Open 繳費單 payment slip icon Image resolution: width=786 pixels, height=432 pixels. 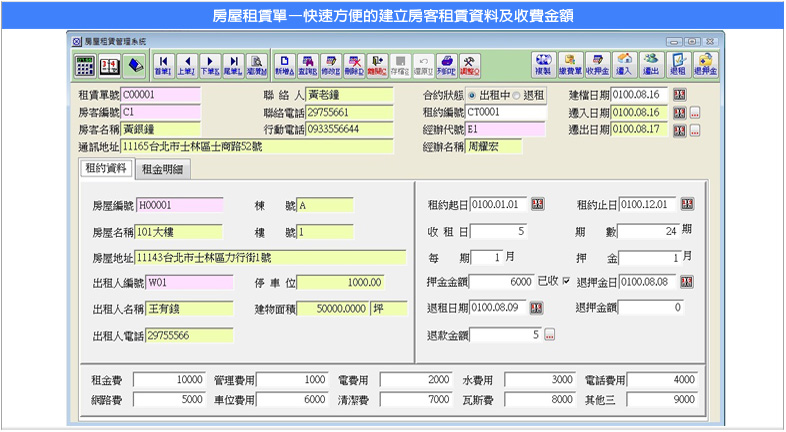(570, 65)
